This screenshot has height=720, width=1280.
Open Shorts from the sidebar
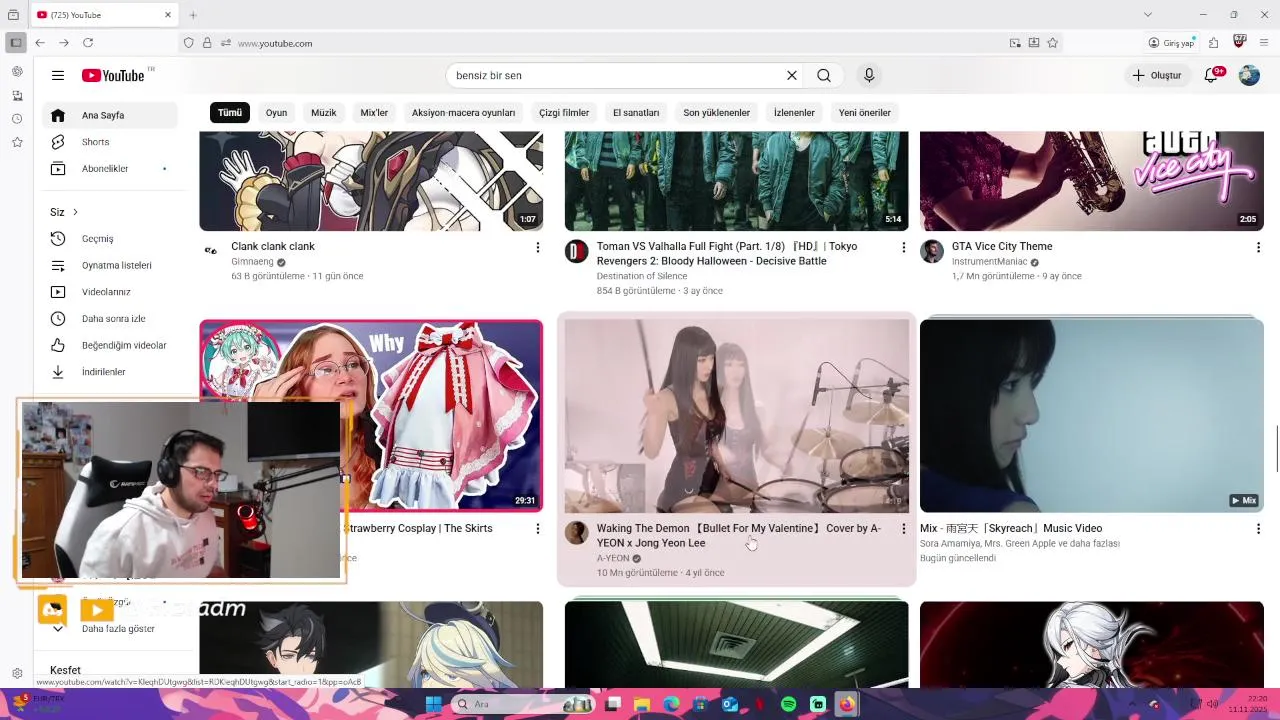110,142
